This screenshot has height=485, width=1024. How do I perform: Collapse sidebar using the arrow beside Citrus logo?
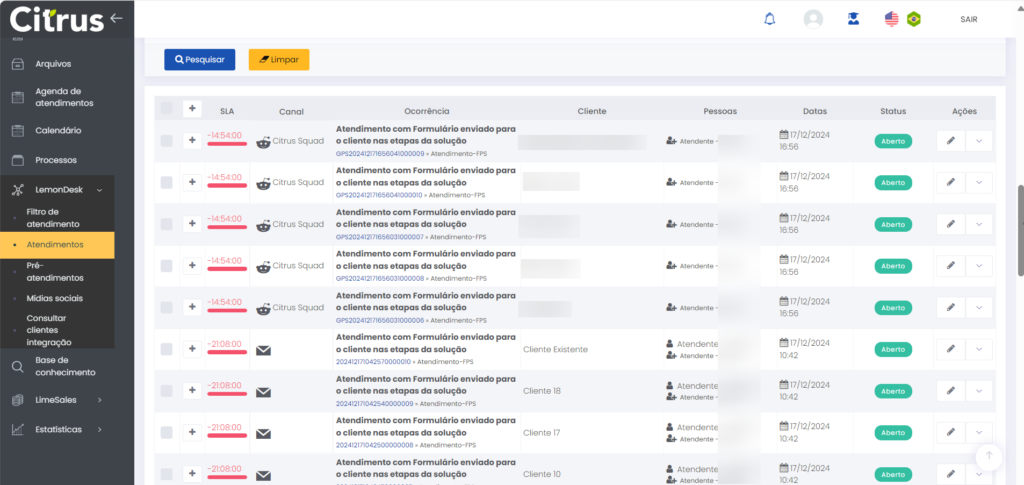pos(117,18)
